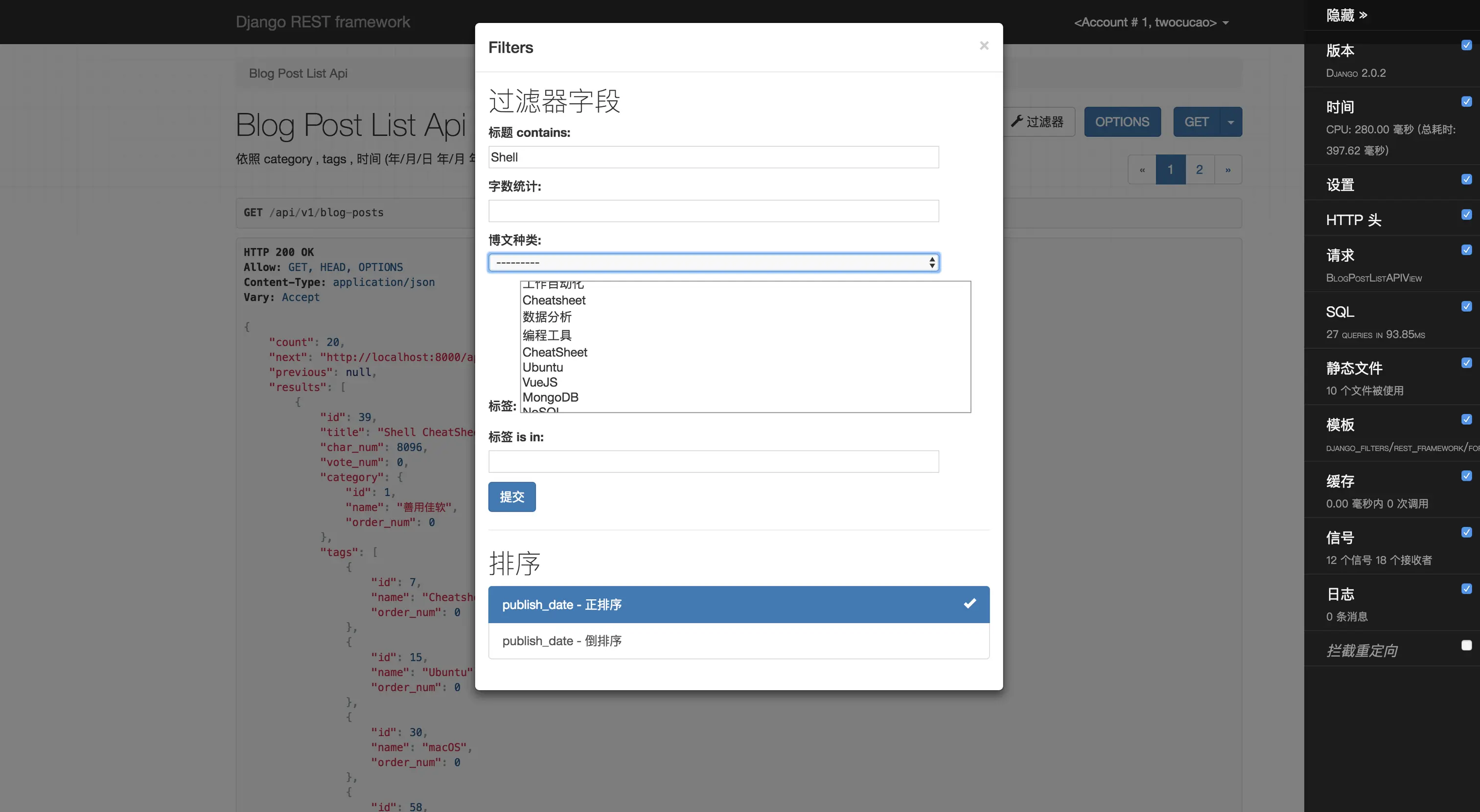Click the OPTIONS button

(x=1121, y=122)
